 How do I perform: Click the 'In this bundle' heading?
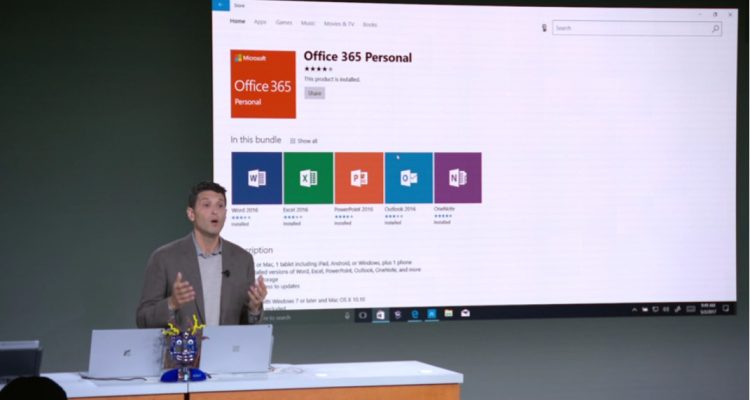tap(256, 140)
